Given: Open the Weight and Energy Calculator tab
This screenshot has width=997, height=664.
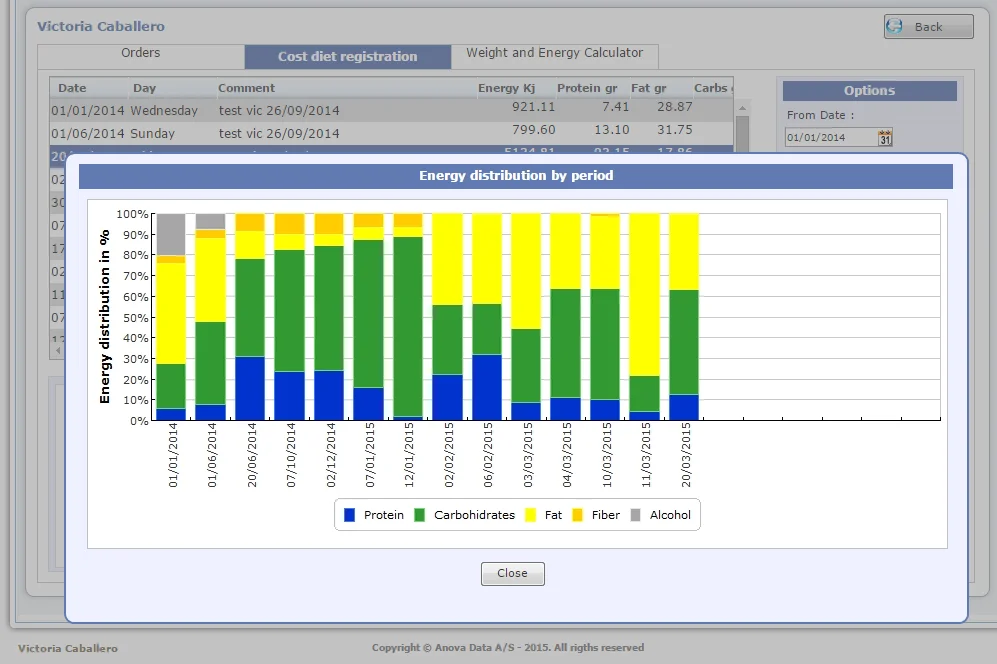Looking at the screenshot, I should pyautogui.click(x=554, y=54).
